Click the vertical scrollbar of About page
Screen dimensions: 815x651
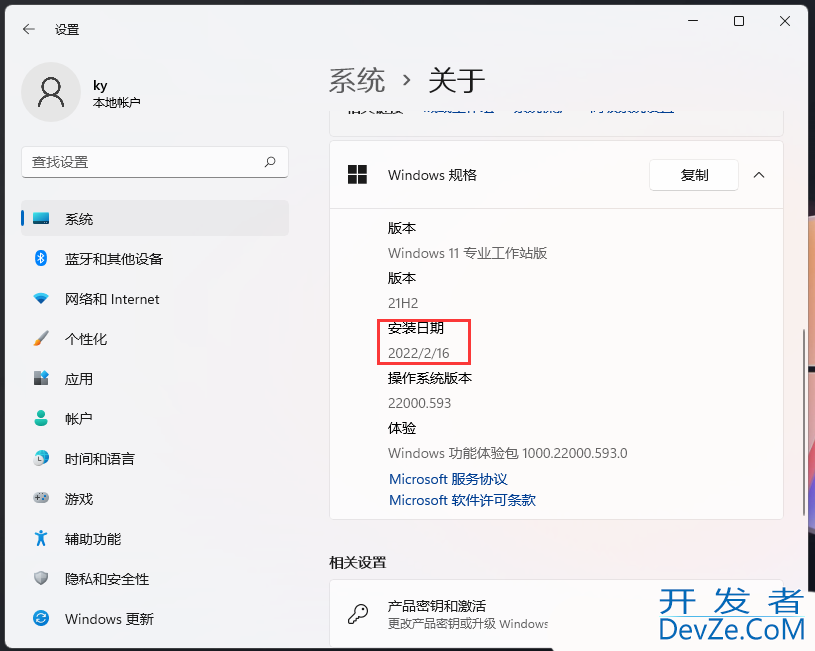click(804, 424)
